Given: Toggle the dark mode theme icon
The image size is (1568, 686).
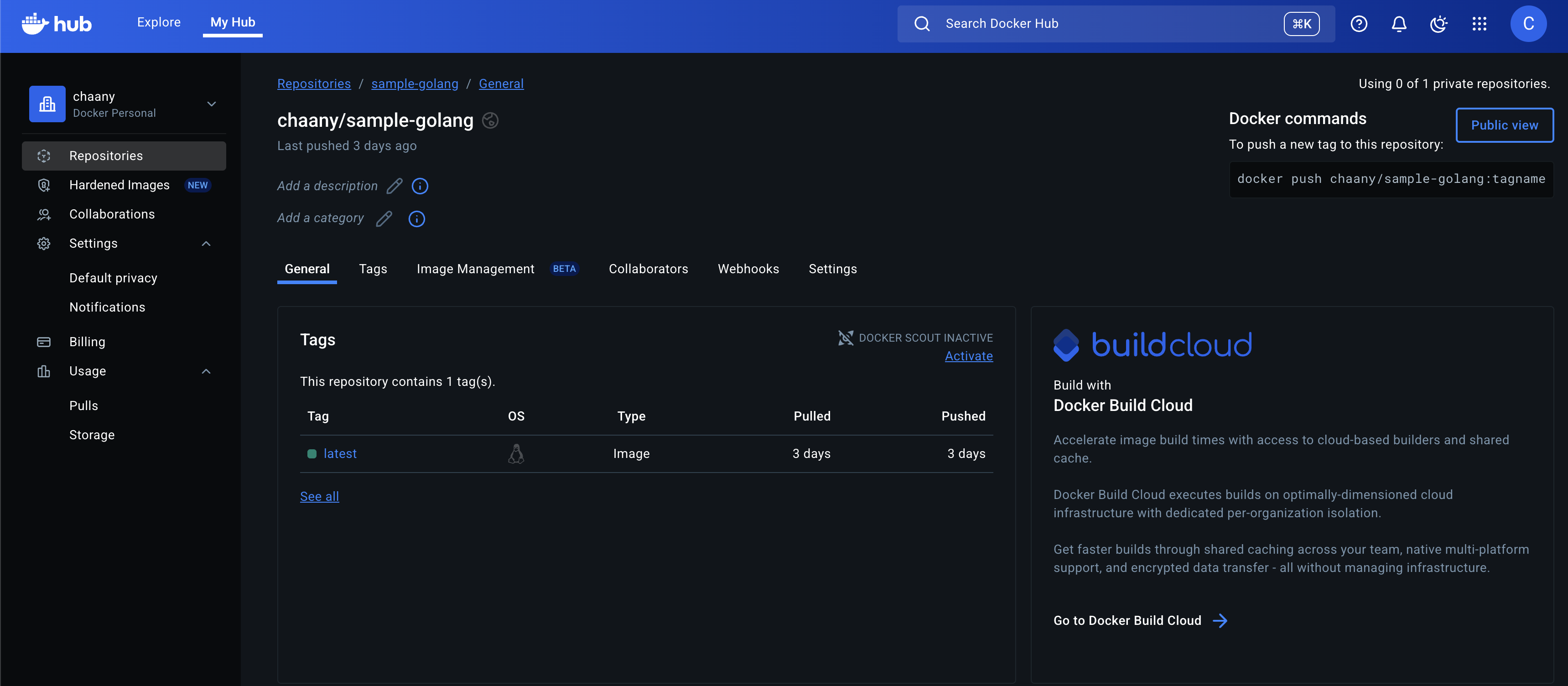Looking at the screenshot, I should (1438, 24).
